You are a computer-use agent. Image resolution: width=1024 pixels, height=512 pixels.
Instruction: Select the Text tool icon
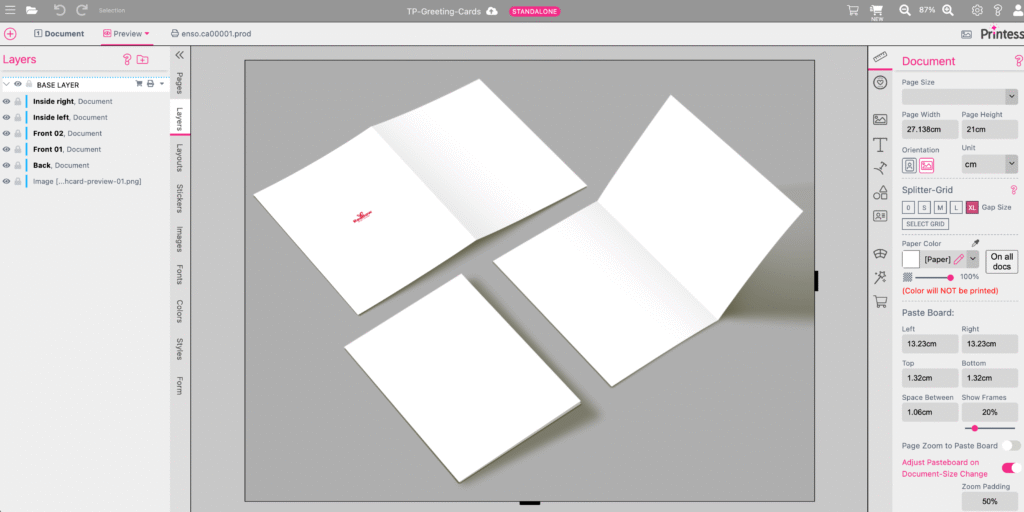pyautogui.click(x=880, y=145)
